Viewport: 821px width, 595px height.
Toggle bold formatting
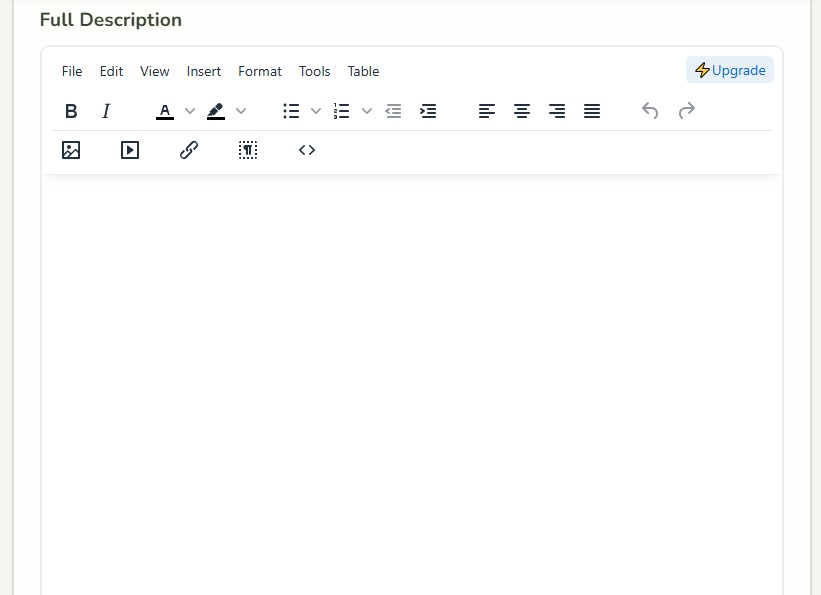71,111
